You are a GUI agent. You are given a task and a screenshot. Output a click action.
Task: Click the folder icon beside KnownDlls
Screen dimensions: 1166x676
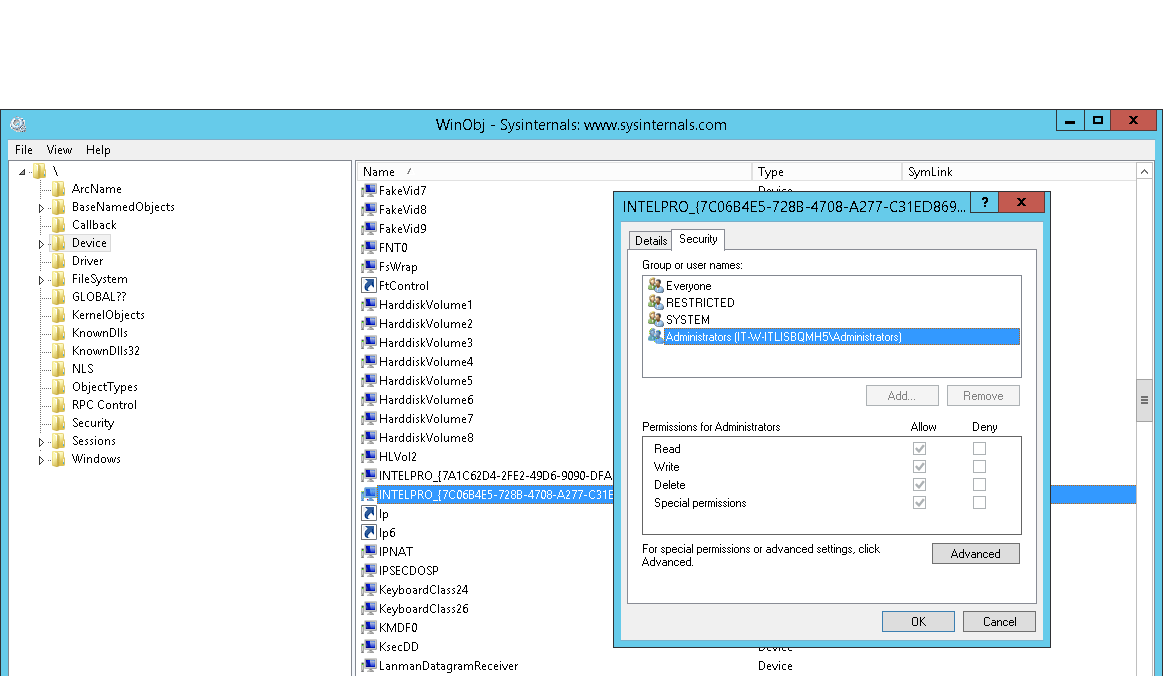(x=60, y=332)
